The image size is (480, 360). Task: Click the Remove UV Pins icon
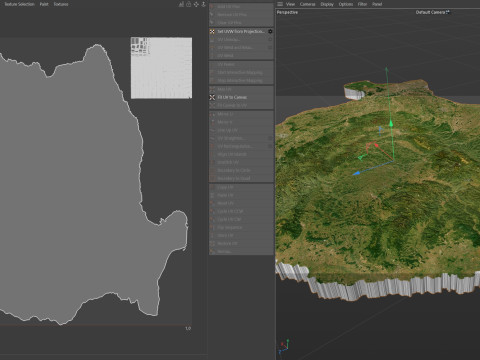click(x=212, y=14)
